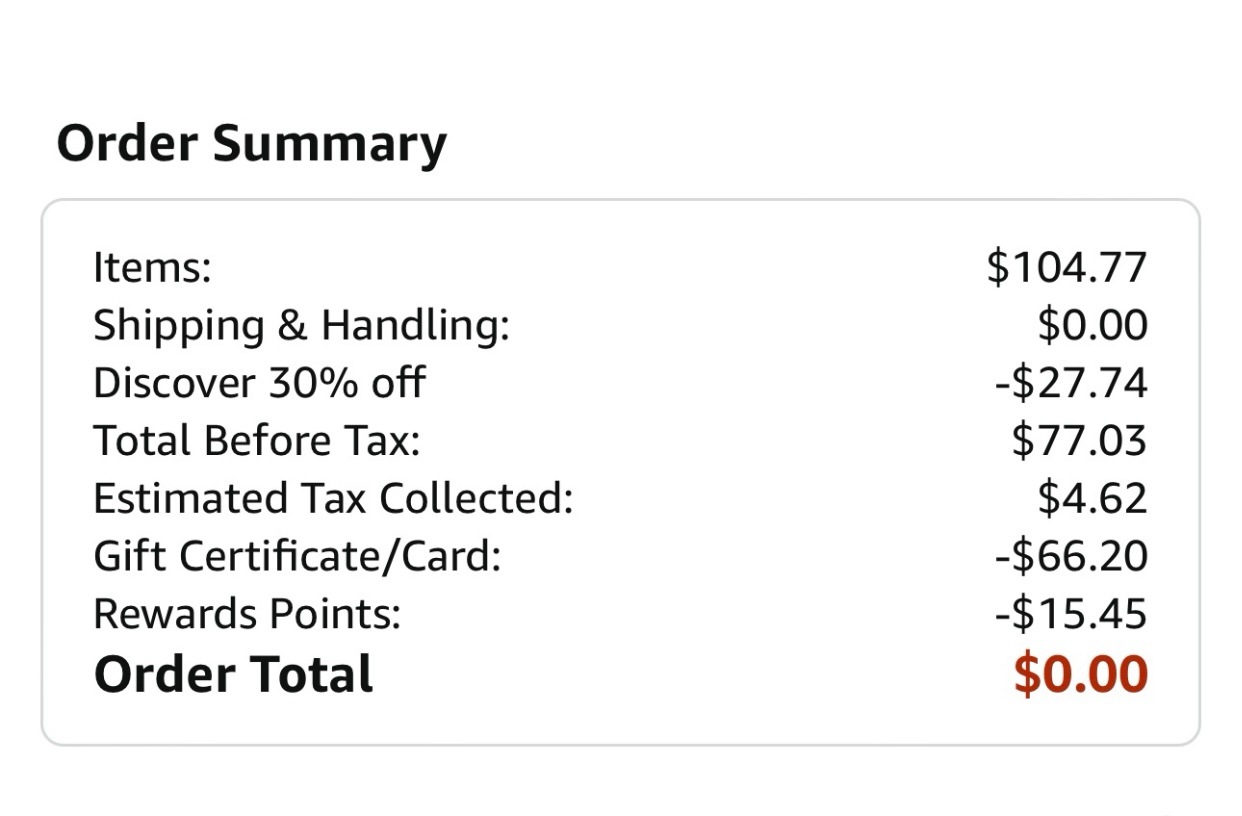Image resolution: width=1242 pixels, height=816 pixels.
Task: Click the red $0.00 order total
Action: 1081,674
